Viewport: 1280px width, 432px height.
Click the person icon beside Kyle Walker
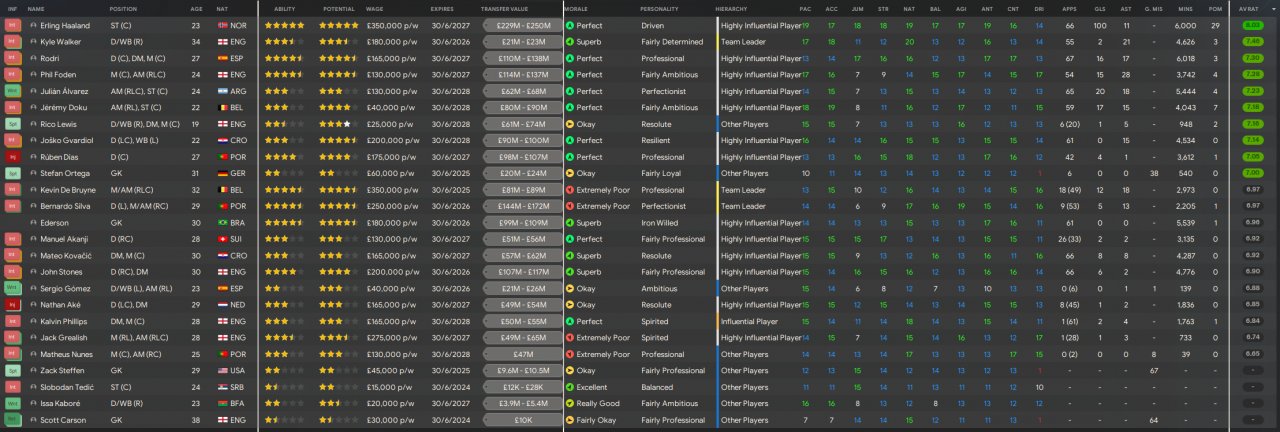[33, 42]
